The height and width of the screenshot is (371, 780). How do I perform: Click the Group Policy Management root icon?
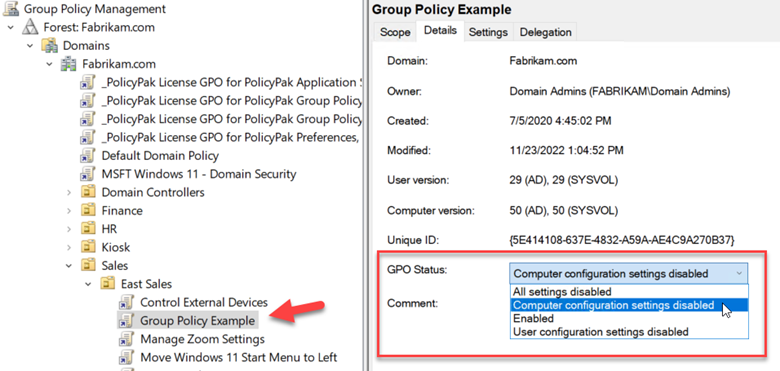click(11, 8)
